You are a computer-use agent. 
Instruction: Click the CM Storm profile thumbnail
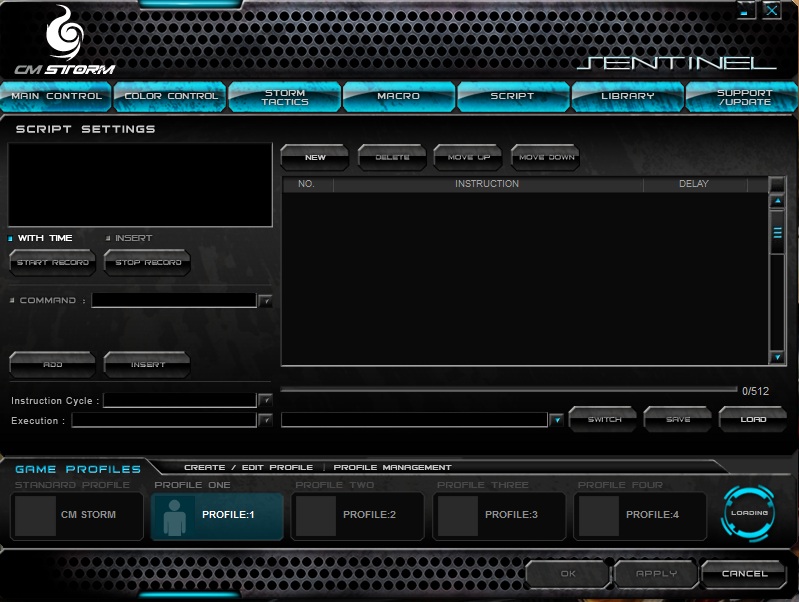coord(35,516)
